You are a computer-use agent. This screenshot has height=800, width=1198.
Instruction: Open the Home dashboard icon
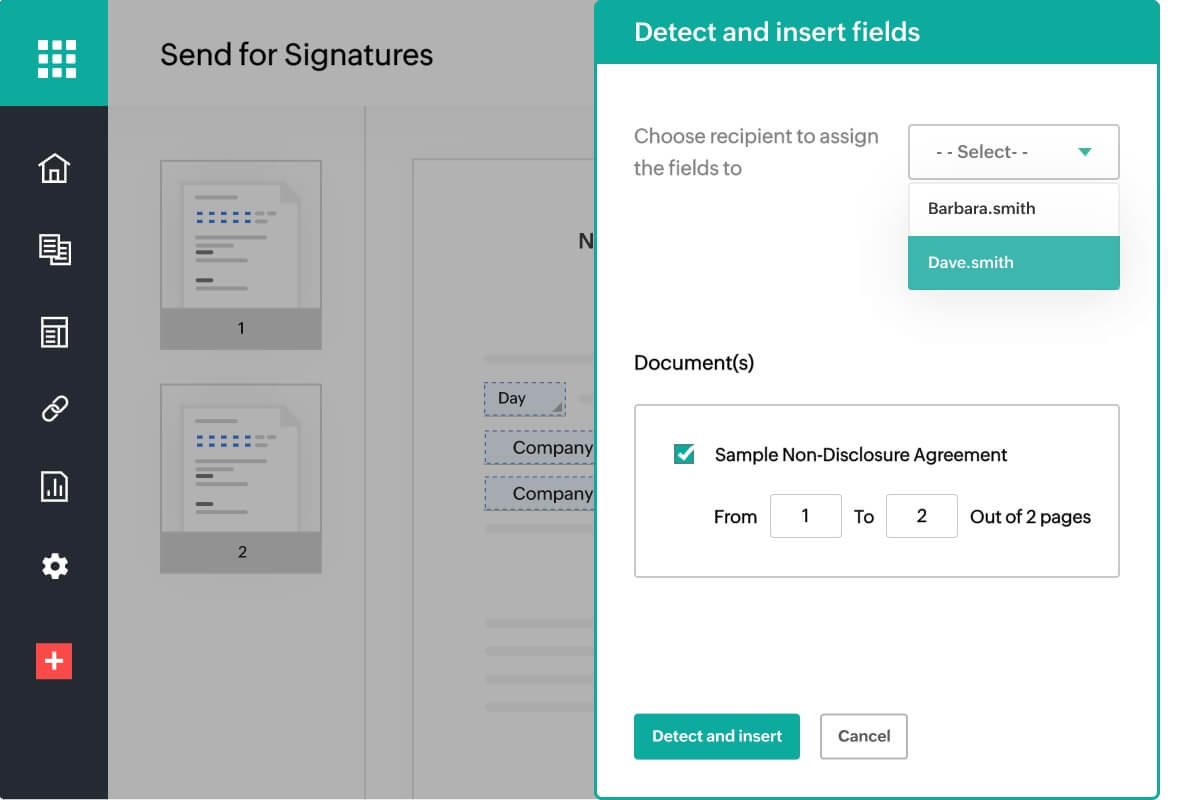(x=54, y=168)
